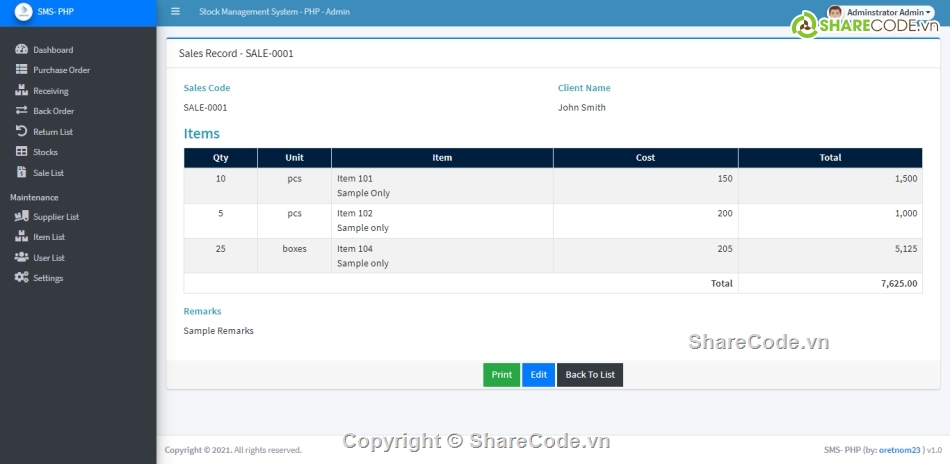Open Item List in sidebar
The height and width of the screenshot is (464, 950).
(x=48, y=237)
